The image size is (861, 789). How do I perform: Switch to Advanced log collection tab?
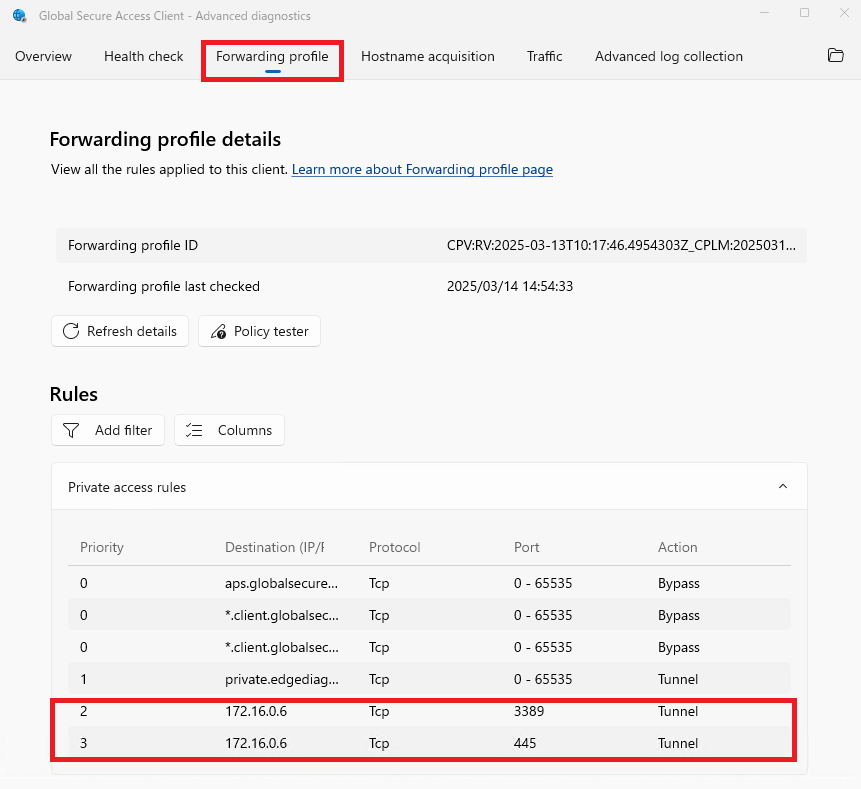point(668,56)
